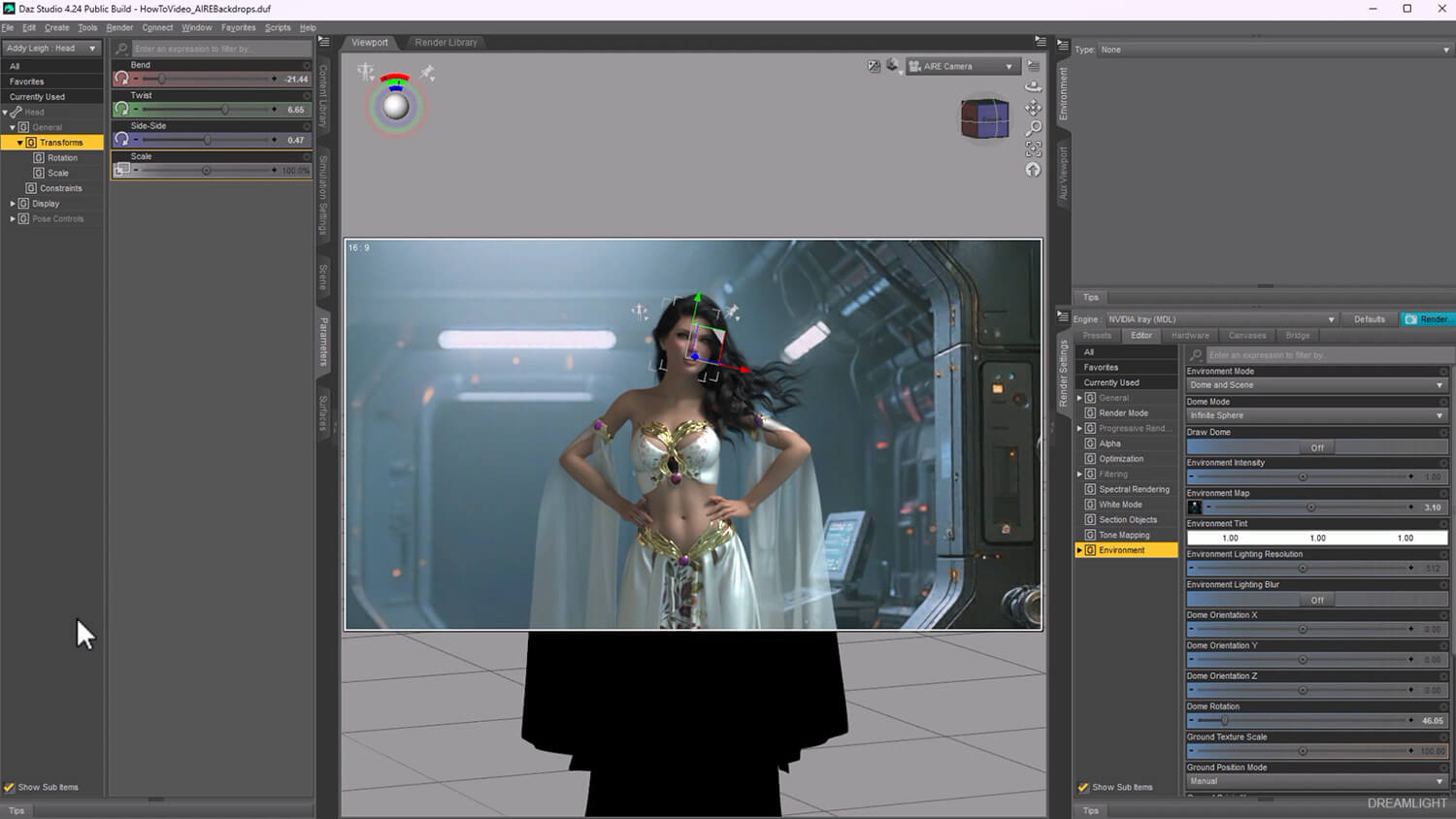Image resolution: width=1456 pixels, height=819 pixels.
Task: Click the reset camera up-arrow icon
Action: [1033, 170]
